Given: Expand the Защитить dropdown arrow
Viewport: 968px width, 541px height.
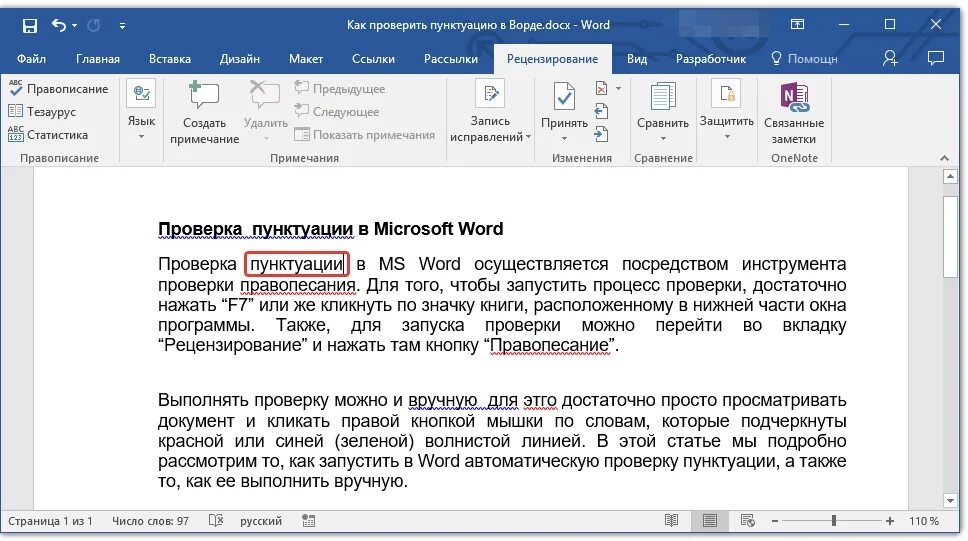Looking at the screenshot, I should (727, 136).
